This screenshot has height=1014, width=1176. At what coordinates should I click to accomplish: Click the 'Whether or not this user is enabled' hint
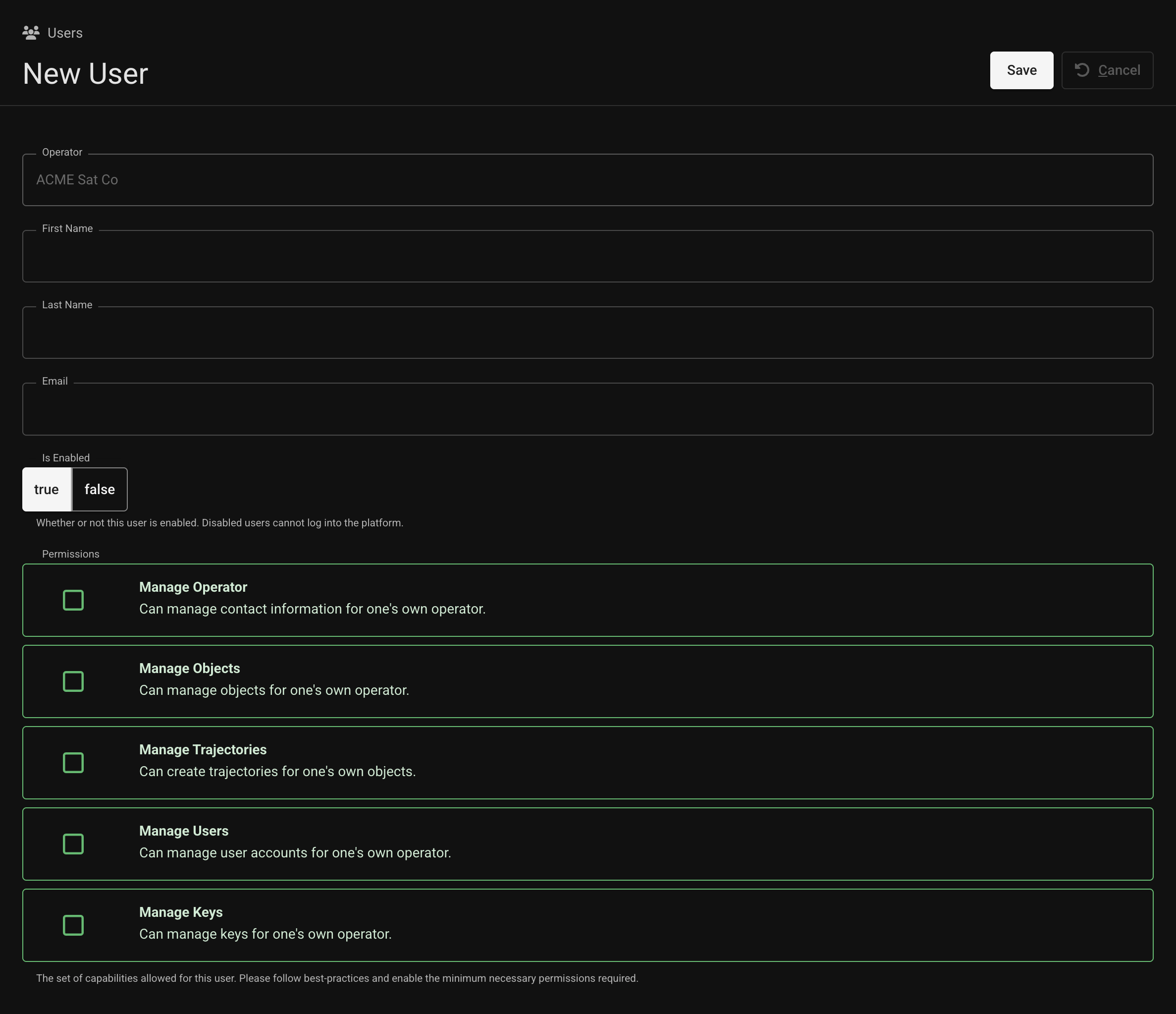coord(219,523)
